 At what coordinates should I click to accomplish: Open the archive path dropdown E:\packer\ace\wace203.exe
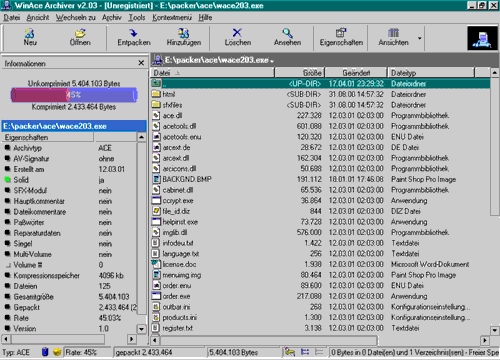(272, 61)
